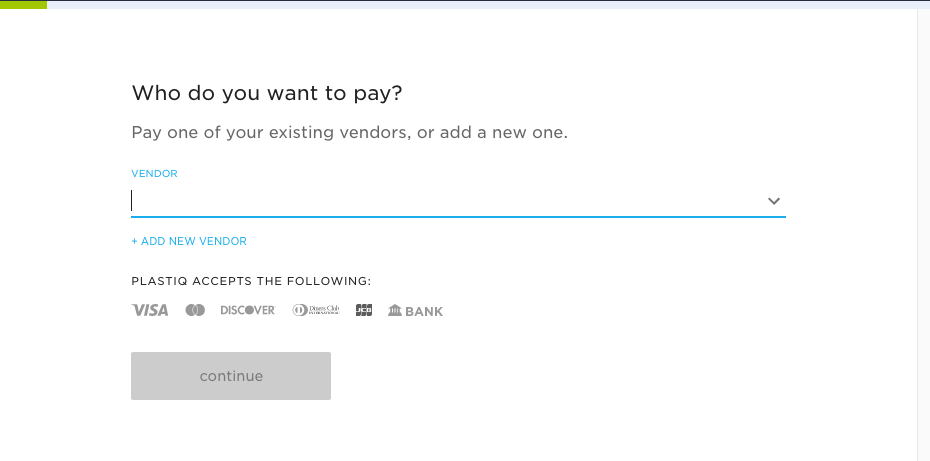The height and width of the screenshot is (461, 930).
Task: Click the blue VENDOR field label
Action: click(154, 174)
